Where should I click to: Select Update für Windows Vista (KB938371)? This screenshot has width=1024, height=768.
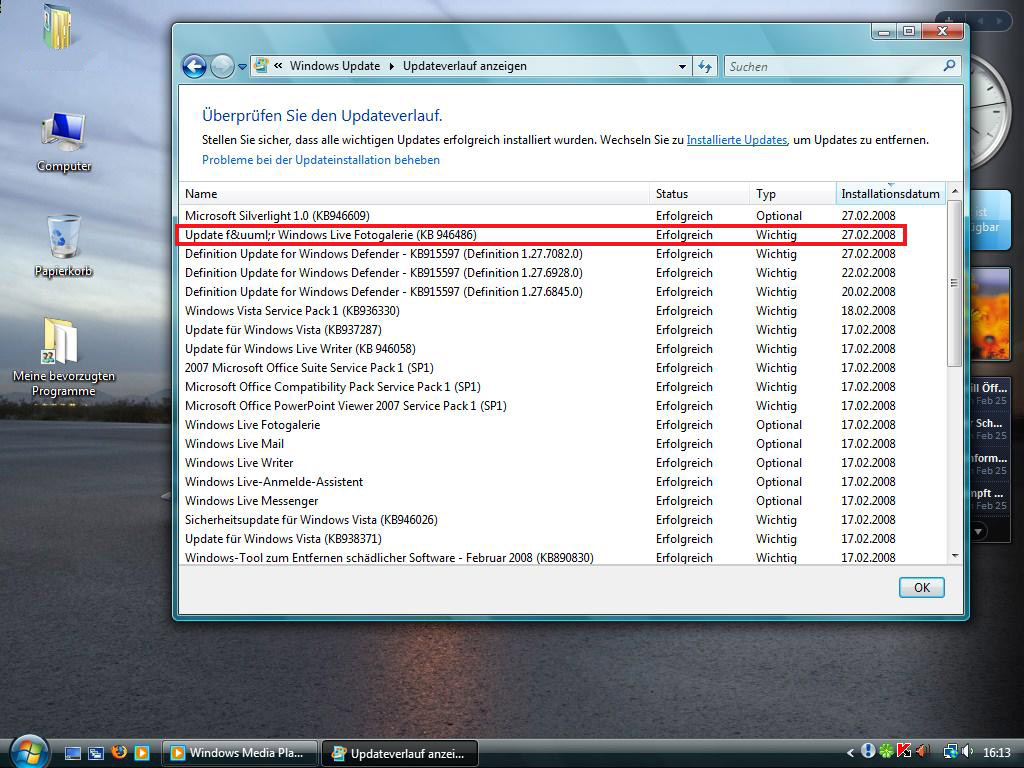click(x=562, y=539)
